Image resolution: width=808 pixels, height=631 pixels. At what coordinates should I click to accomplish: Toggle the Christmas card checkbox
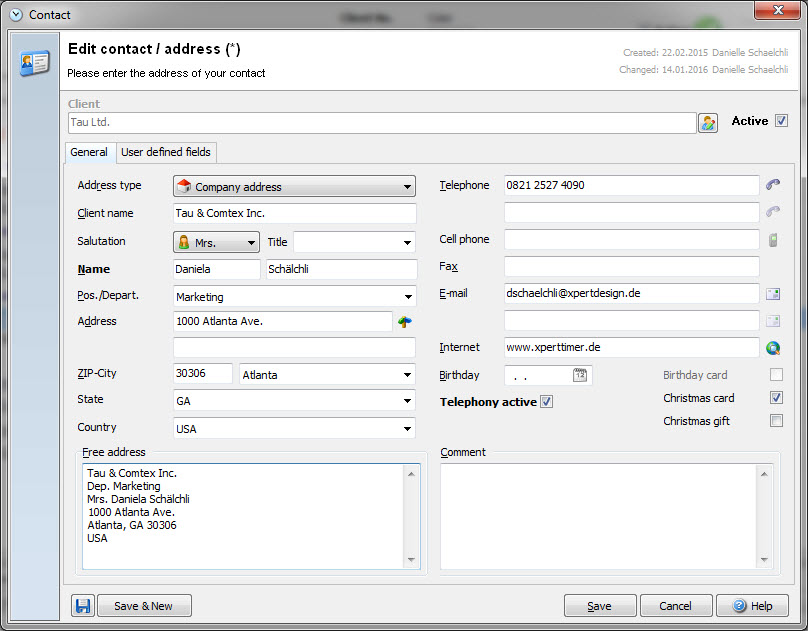pos(776,398)
